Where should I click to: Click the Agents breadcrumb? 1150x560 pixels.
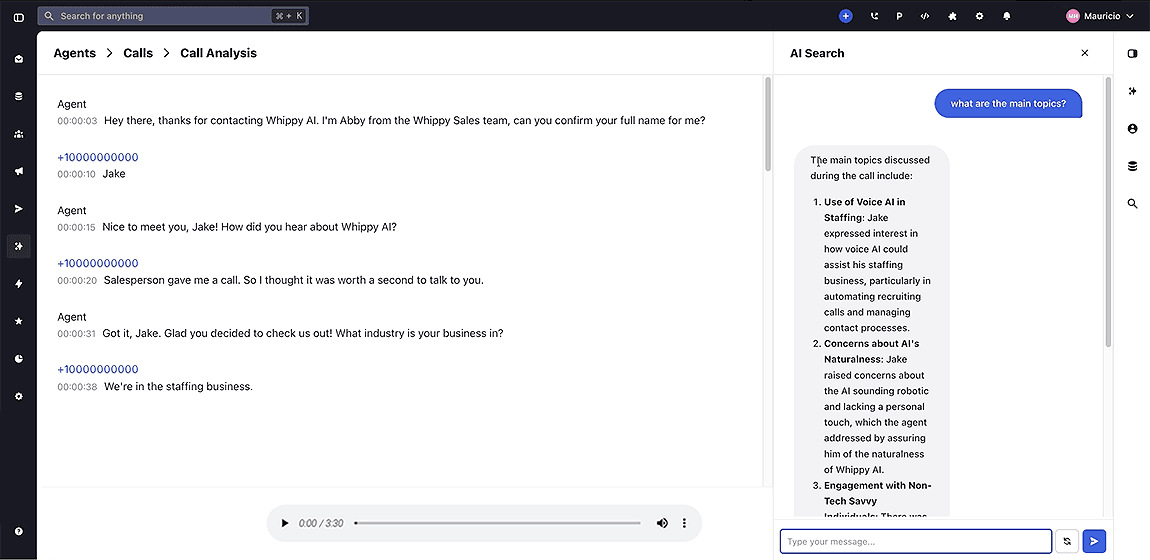click(75, 53)
